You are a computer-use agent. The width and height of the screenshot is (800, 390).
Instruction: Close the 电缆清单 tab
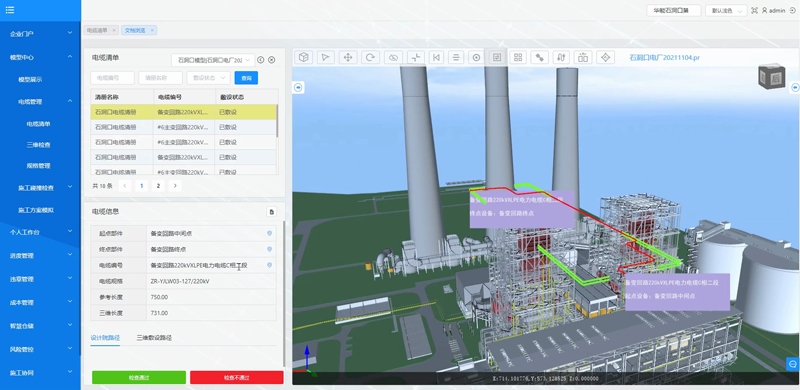(114, 30)
